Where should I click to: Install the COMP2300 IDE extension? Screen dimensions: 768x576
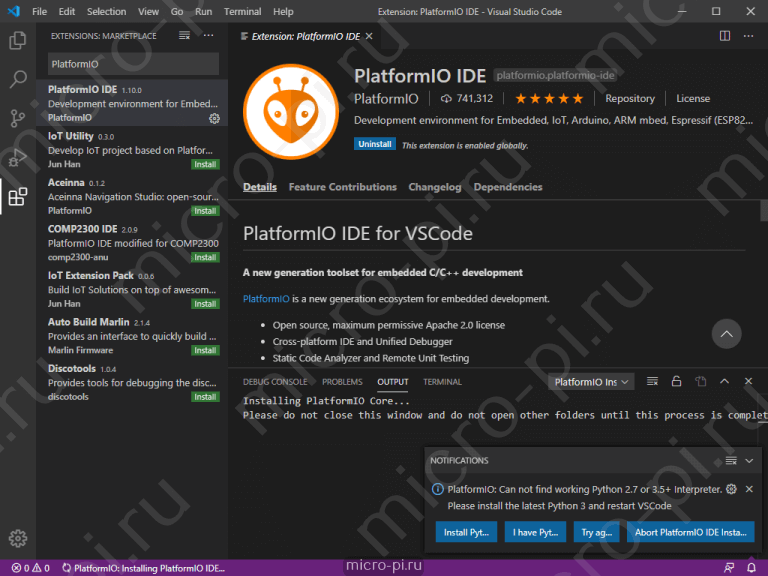(x=205, y=258)
